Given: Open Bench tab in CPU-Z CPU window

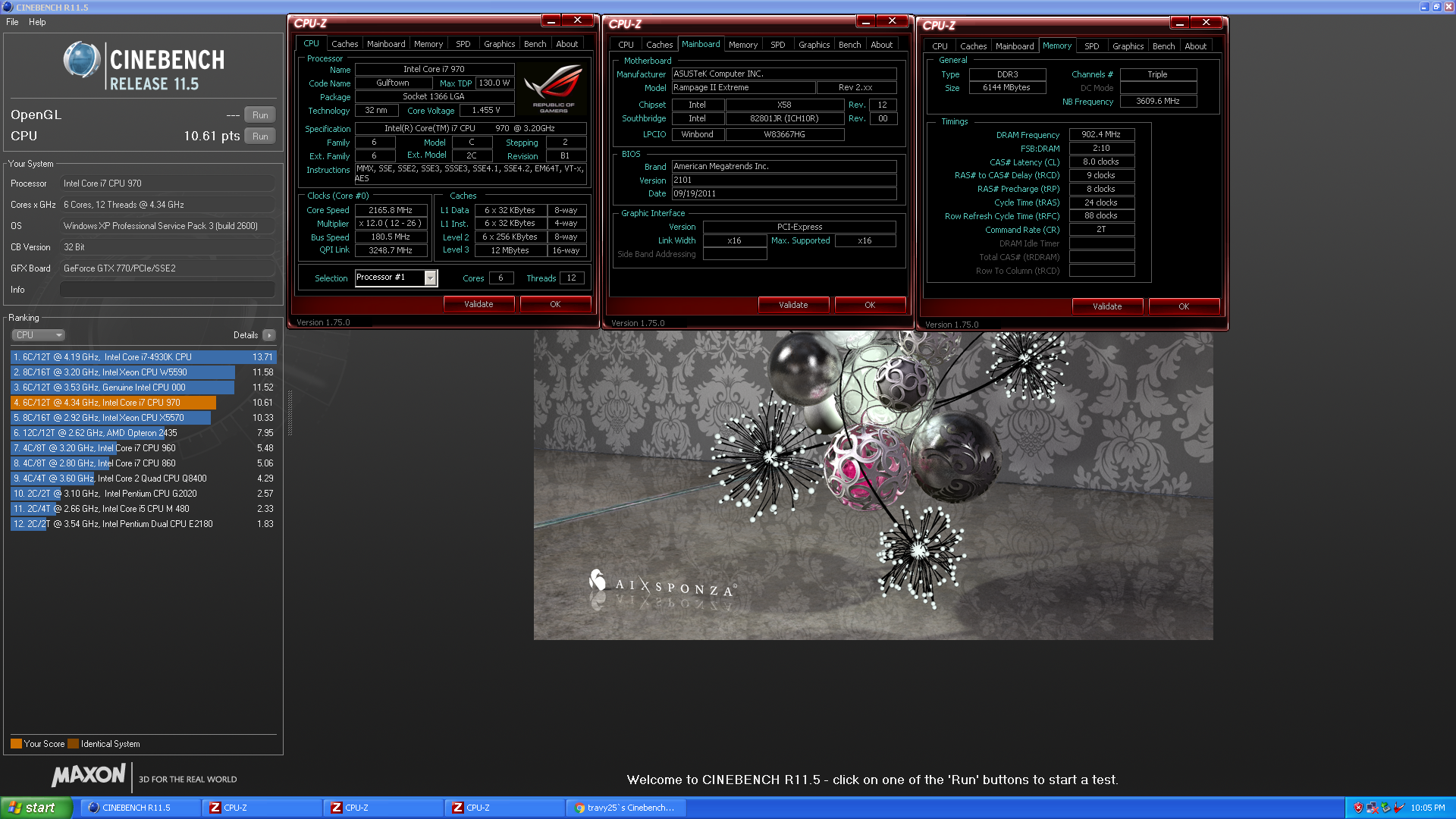Looking at the screenshot, I should coord(535,44).
